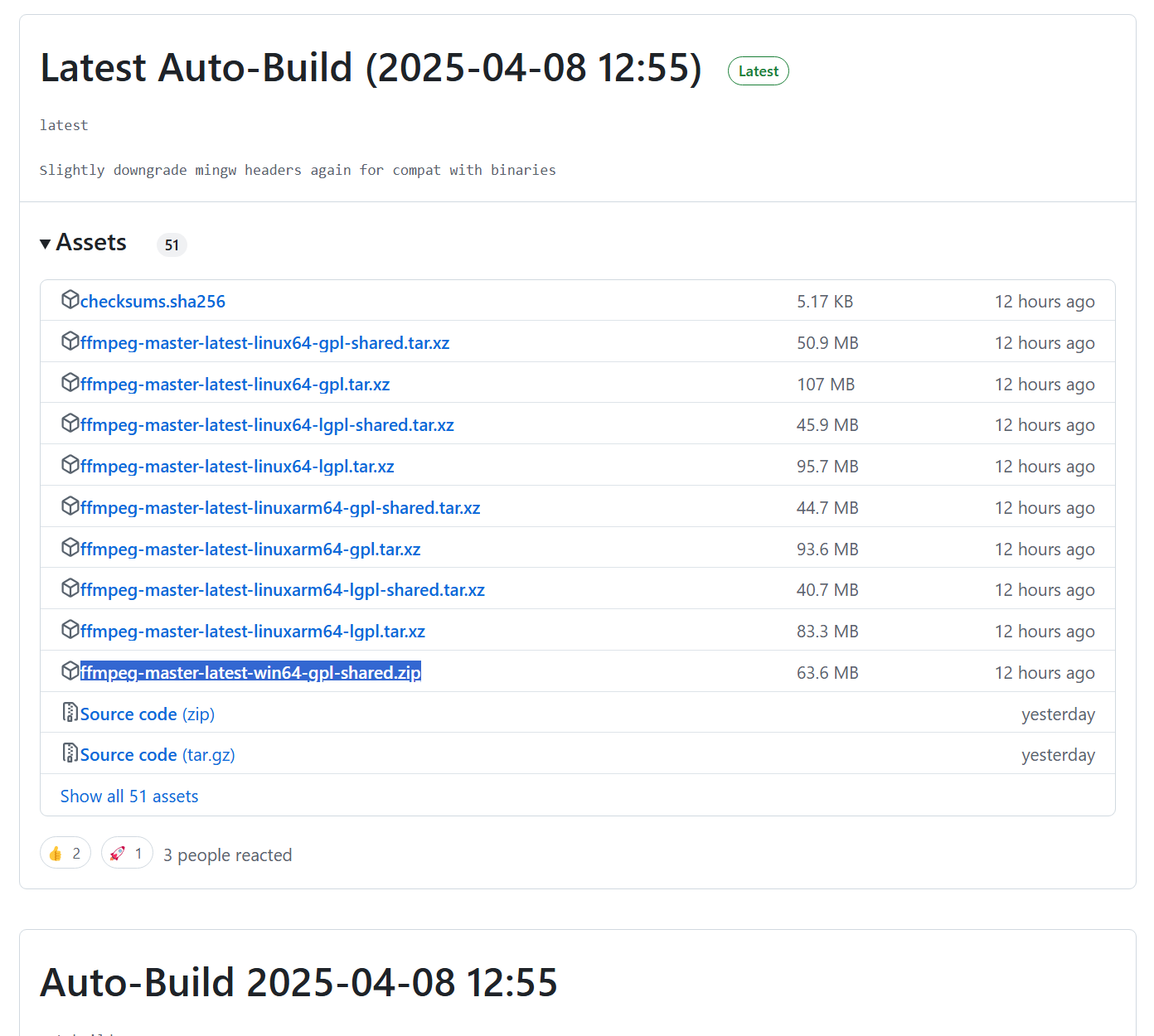
Task: Click the package icon for linuxarm64-gpl-shared.tar.xz
Action: point(70,506)
